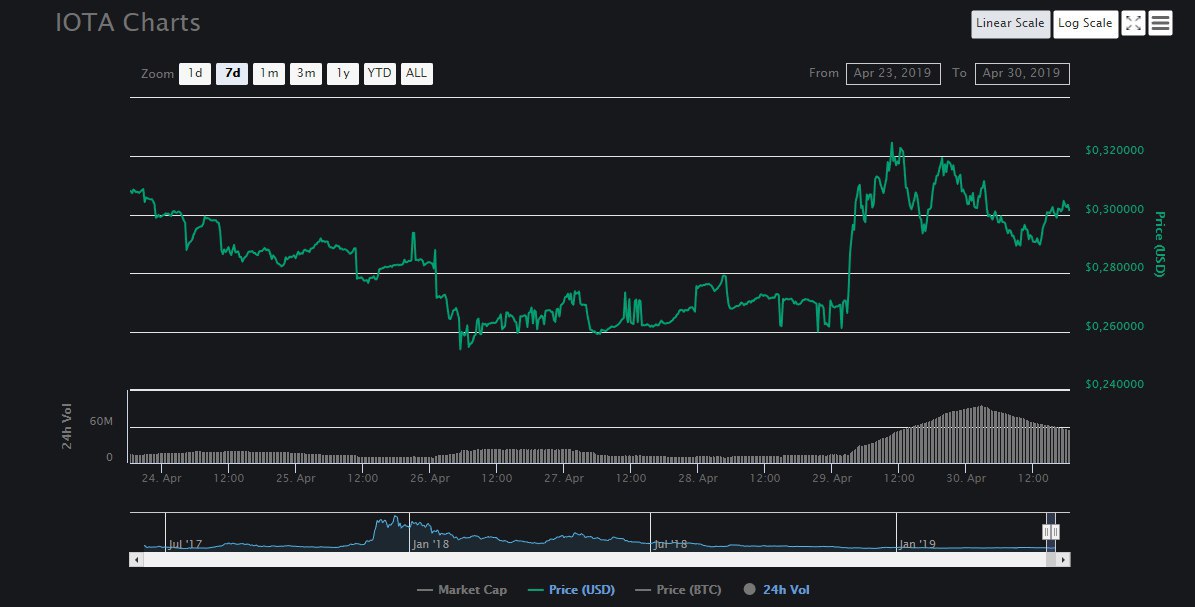The width and height of the screenshot is (1195, 607).
Task: Click Jan '19 marker in navigator
Action: pyautogui.click(x=917, y=544)
